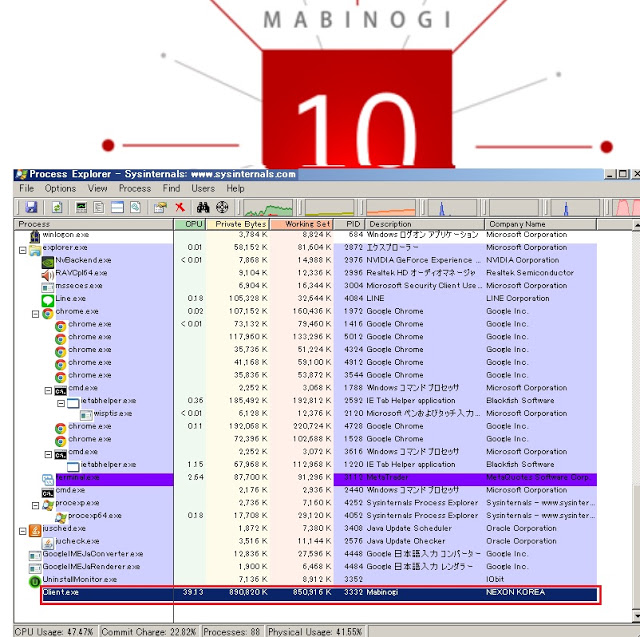Open the Find menu

[171, 188]
